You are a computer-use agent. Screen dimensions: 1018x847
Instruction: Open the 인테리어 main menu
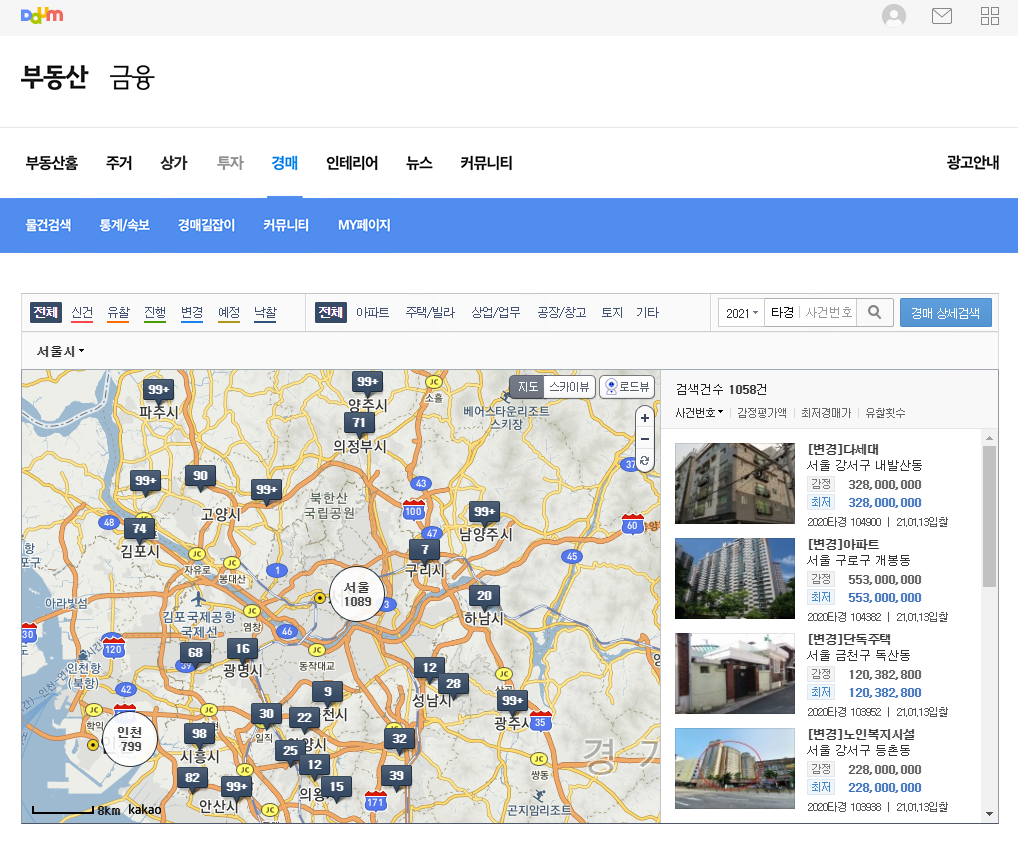click(352, 163)
